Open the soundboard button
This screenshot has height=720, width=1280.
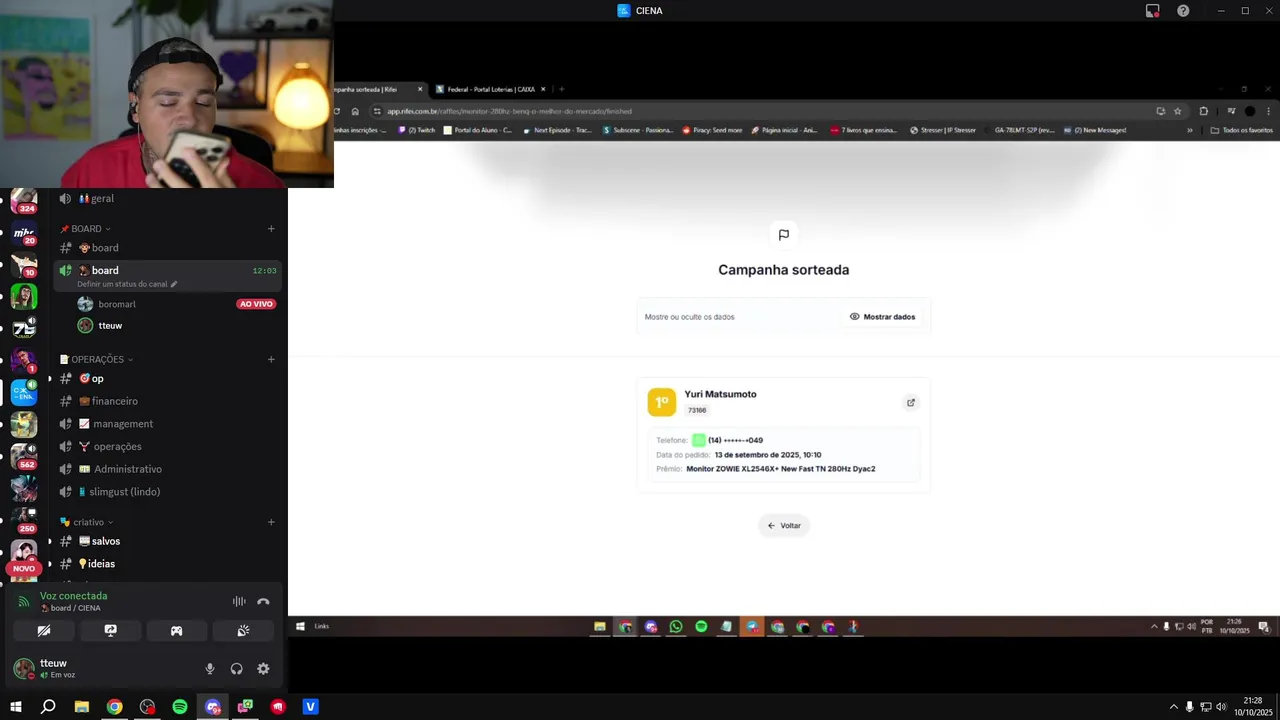[243, 631]
